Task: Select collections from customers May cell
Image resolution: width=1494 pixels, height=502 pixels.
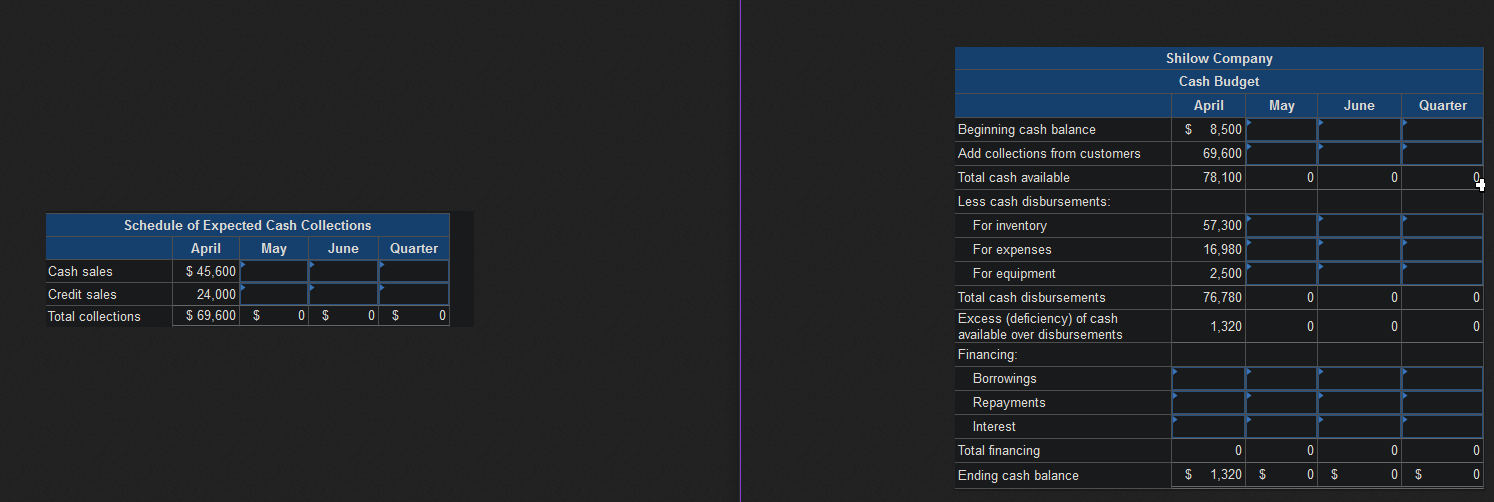Action: (1281, 153)
